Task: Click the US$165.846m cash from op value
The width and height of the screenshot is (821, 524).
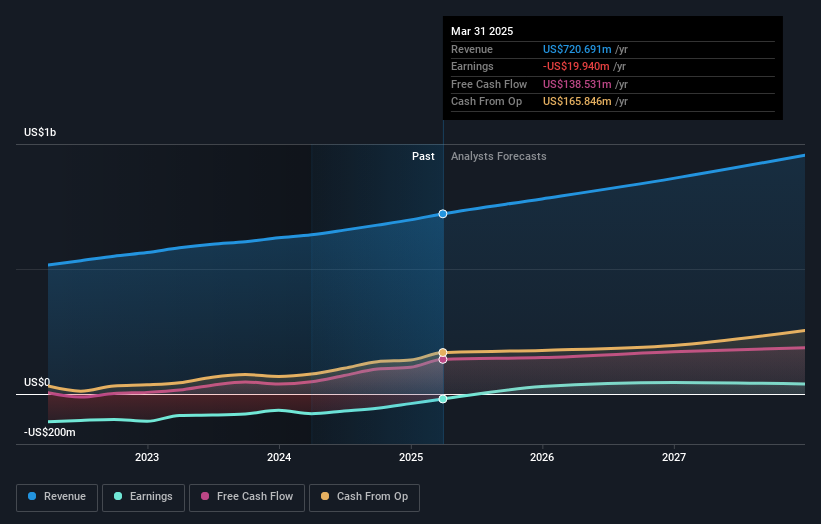Action: point(577,102)
